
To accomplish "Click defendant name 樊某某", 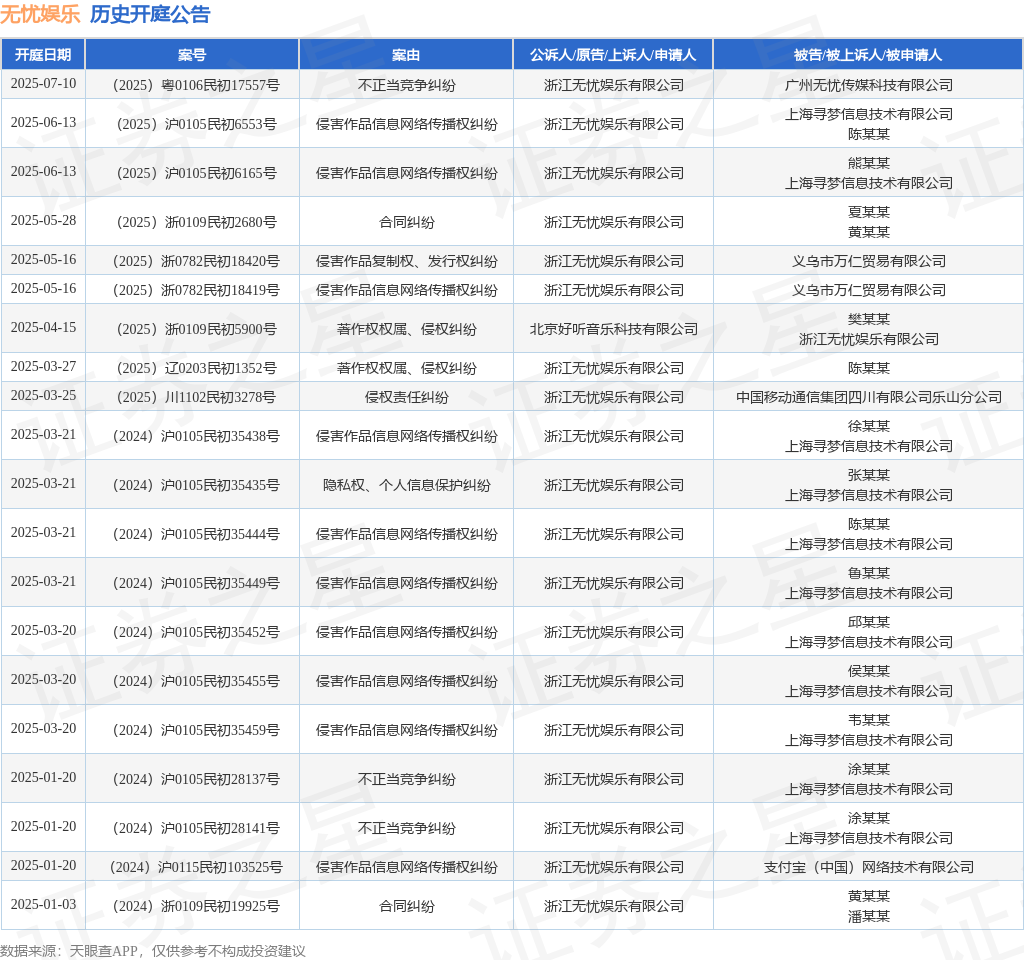I will [869, 319].
